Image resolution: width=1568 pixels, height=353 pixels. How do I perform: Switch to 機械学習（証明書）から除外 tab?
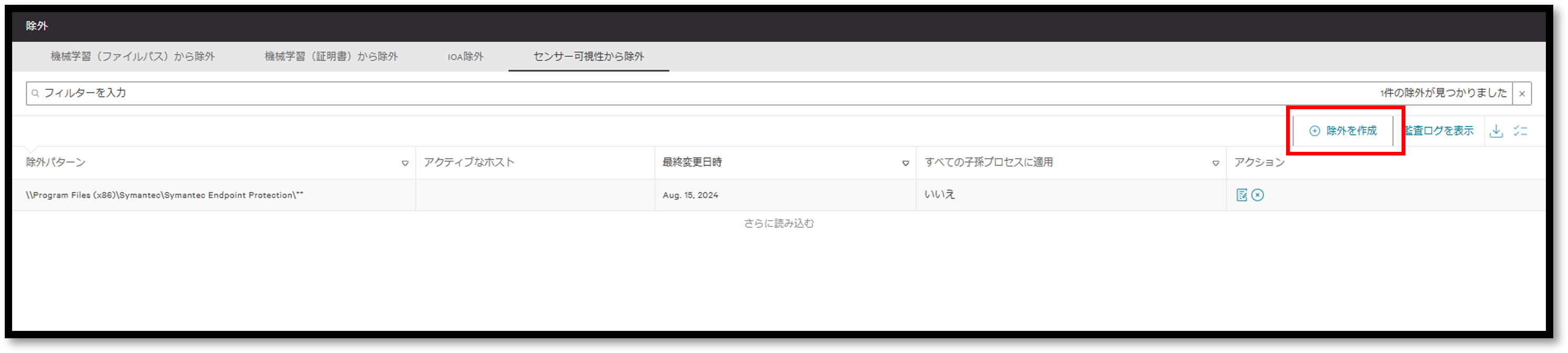[x=331, y=57]
